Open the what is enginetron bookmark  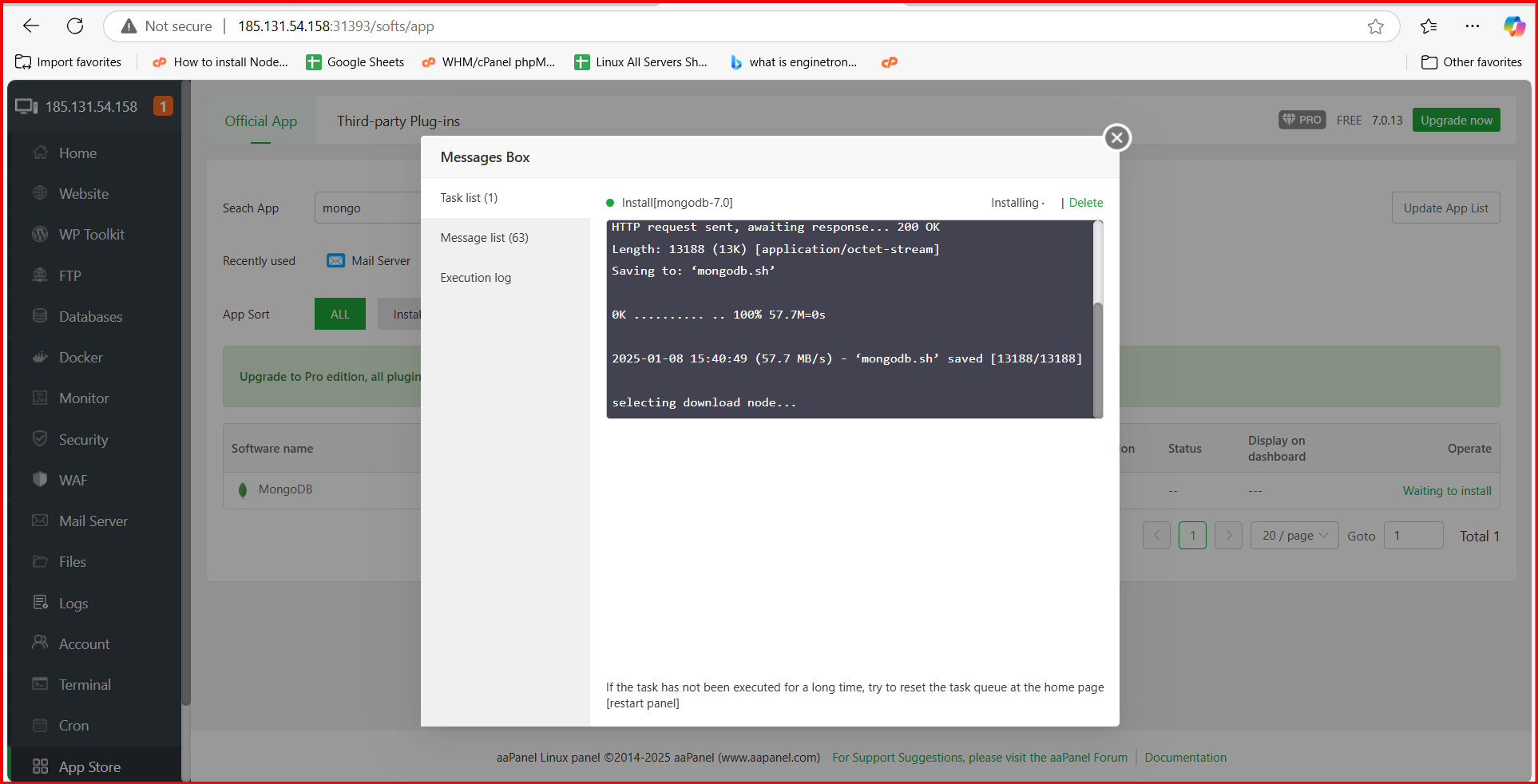click(793, 62)
